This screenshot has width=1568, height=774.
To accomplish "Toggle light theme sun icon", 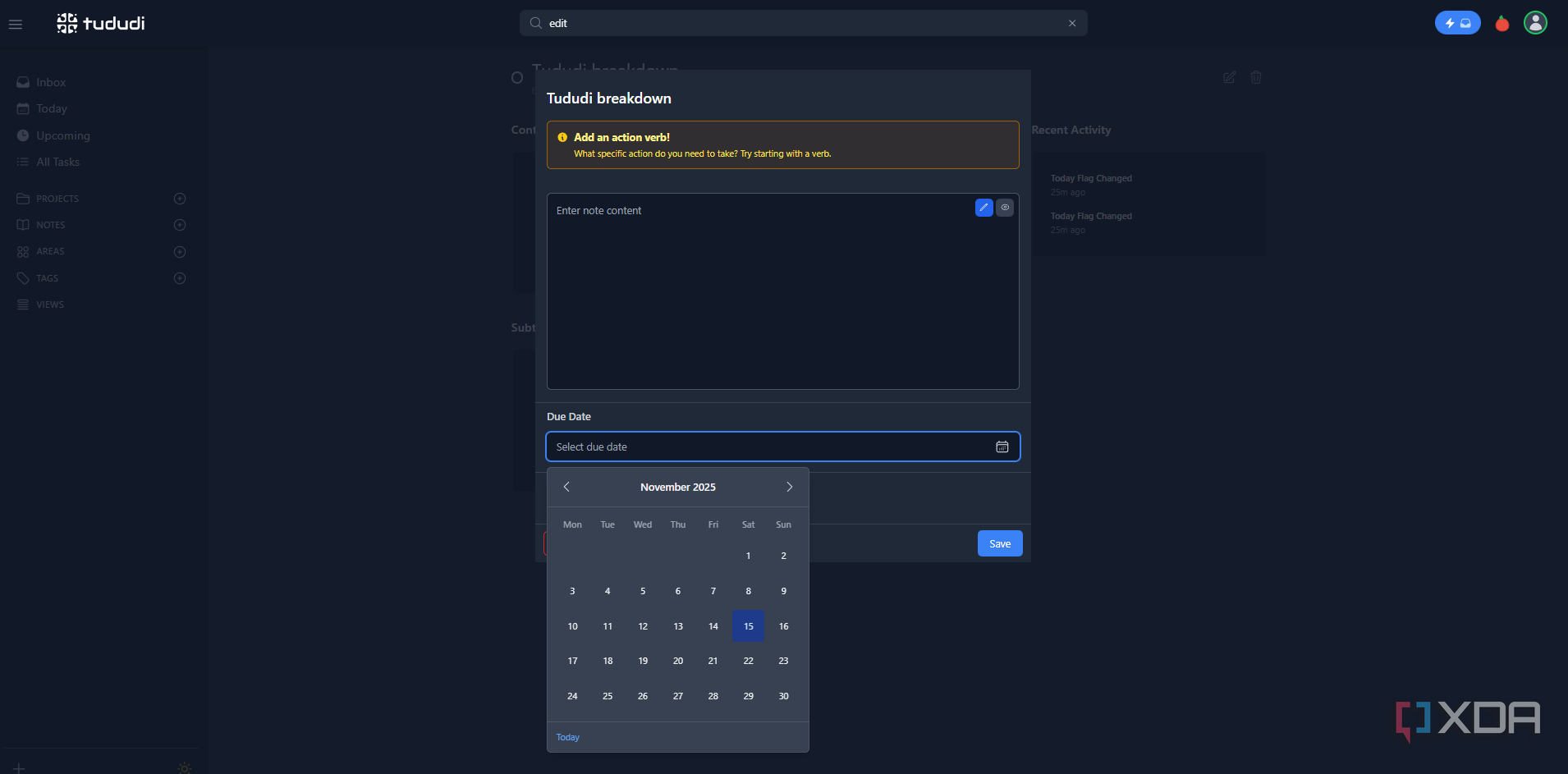I will pyautogui.click(x=185, y=768).
